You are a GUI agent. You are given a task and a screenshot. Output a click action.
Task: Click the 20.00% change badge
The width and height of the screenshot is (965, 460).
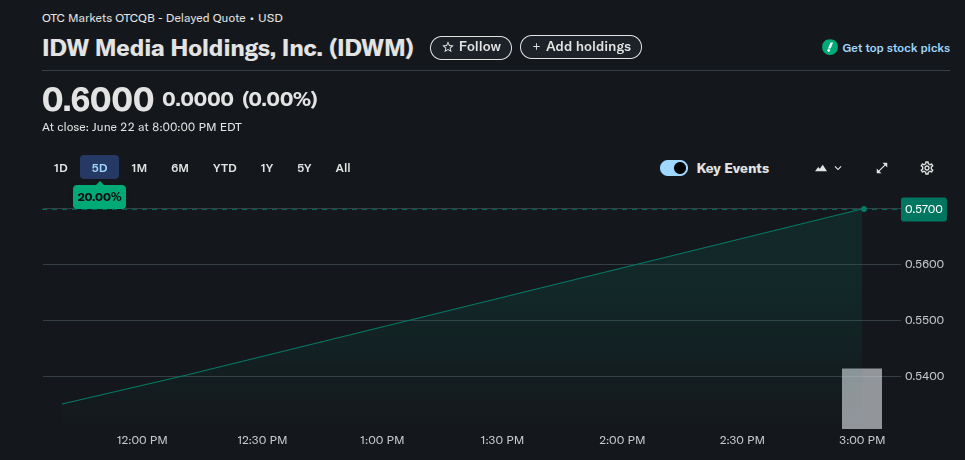pyautogui.click(x=99, y=198)
